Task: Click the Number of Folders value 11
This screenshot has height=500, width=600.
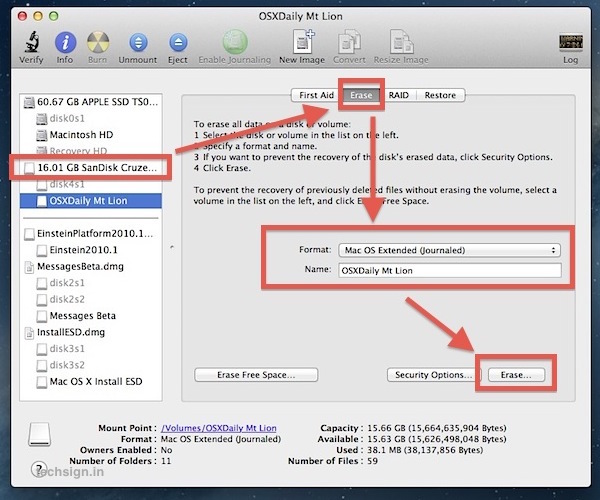Action: (x=166, y=461)
